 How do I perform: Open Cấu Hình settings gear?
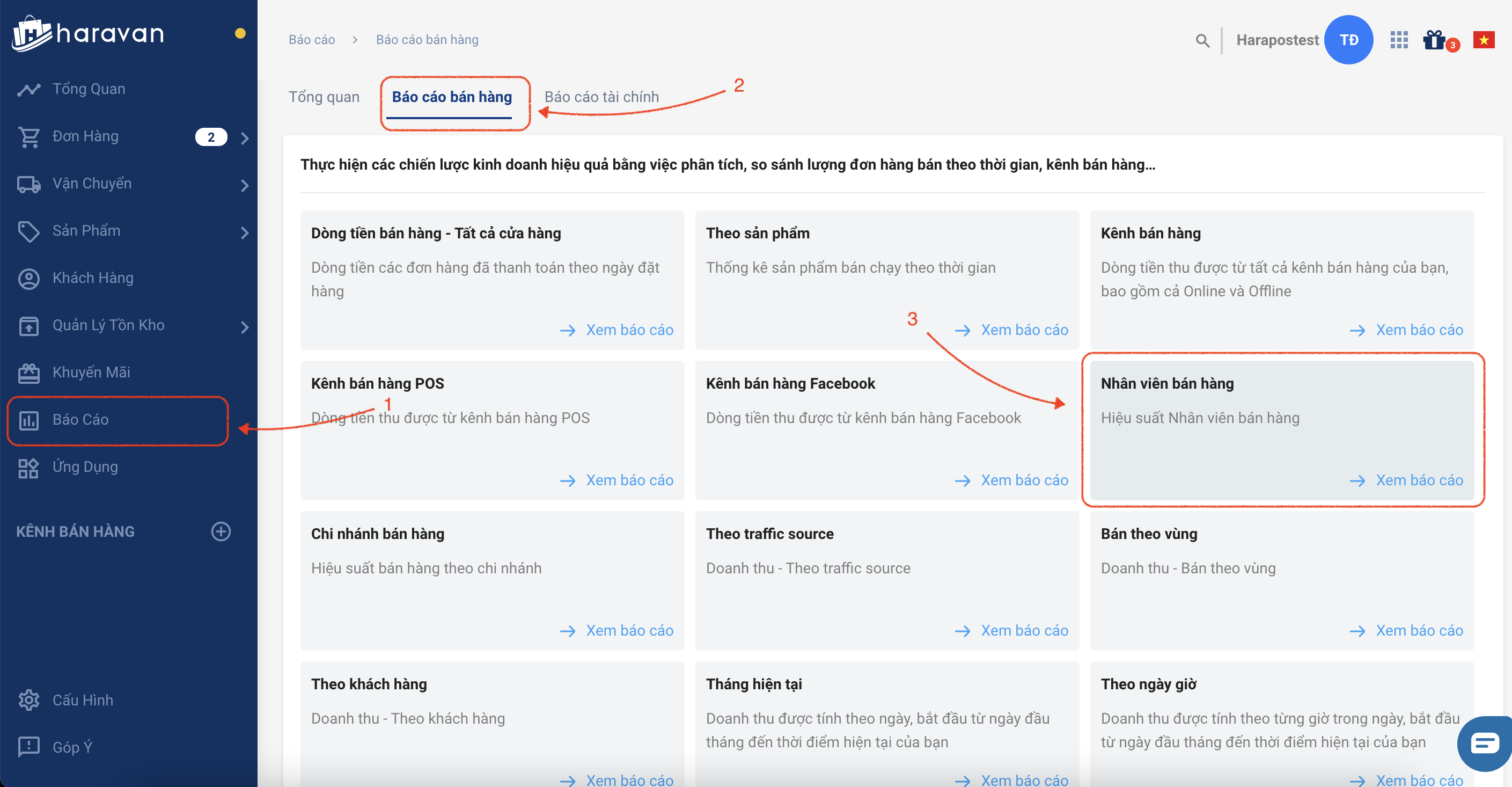(x=29, y=700)
